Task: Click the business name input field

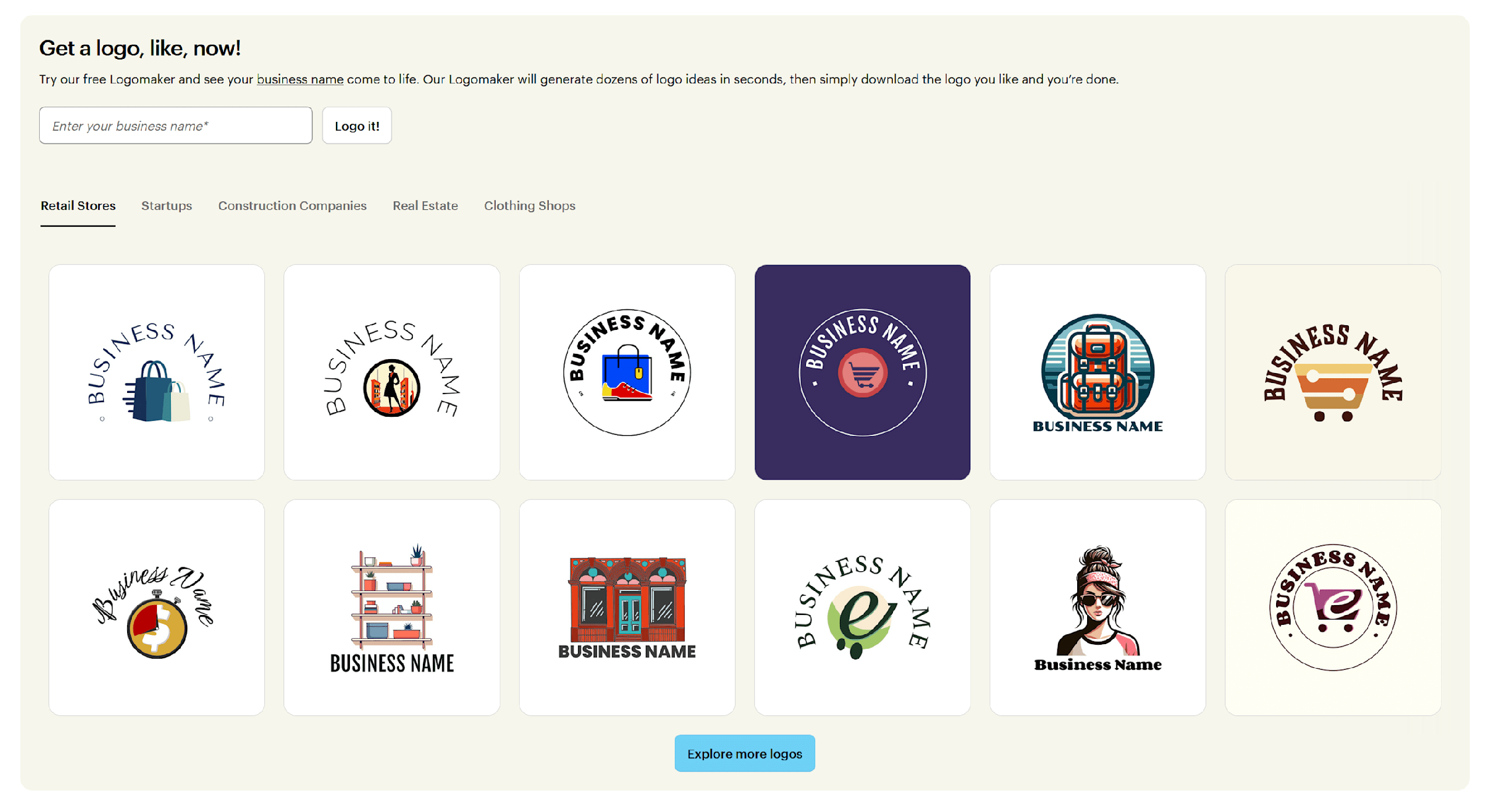Action: pyautogui.click(x=175, y=125)
